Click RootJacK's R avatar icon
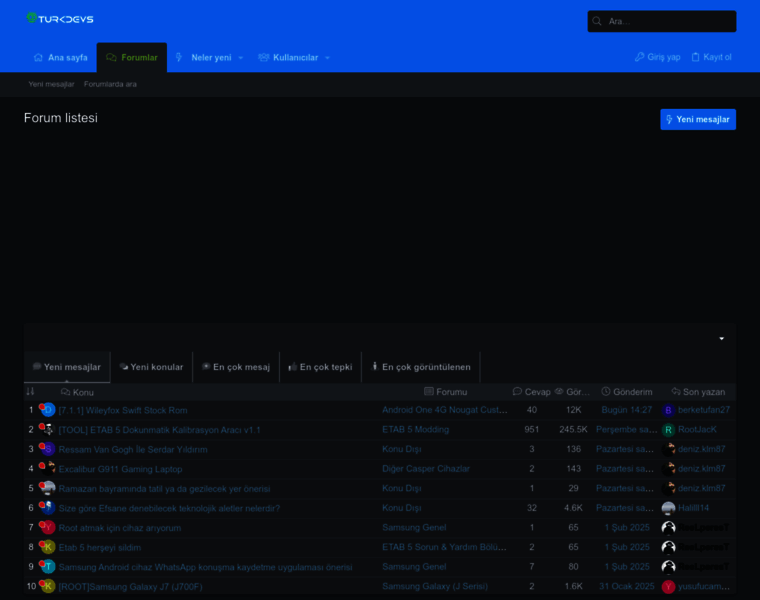The height and width of the screenshot is (600, 760). coord(668,430)
